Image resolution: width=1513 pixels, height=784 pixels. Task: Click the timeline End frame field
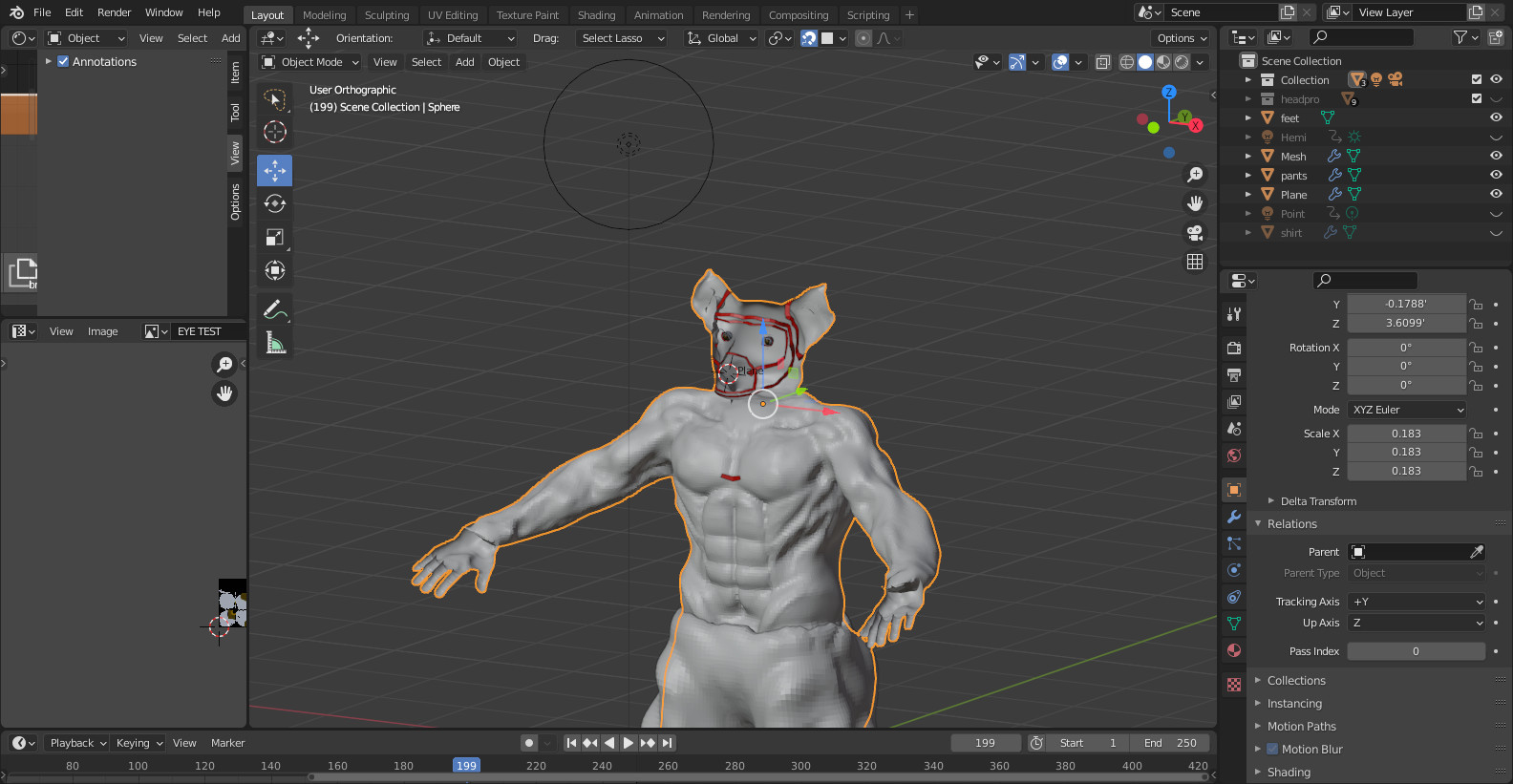click(1169, 743)
